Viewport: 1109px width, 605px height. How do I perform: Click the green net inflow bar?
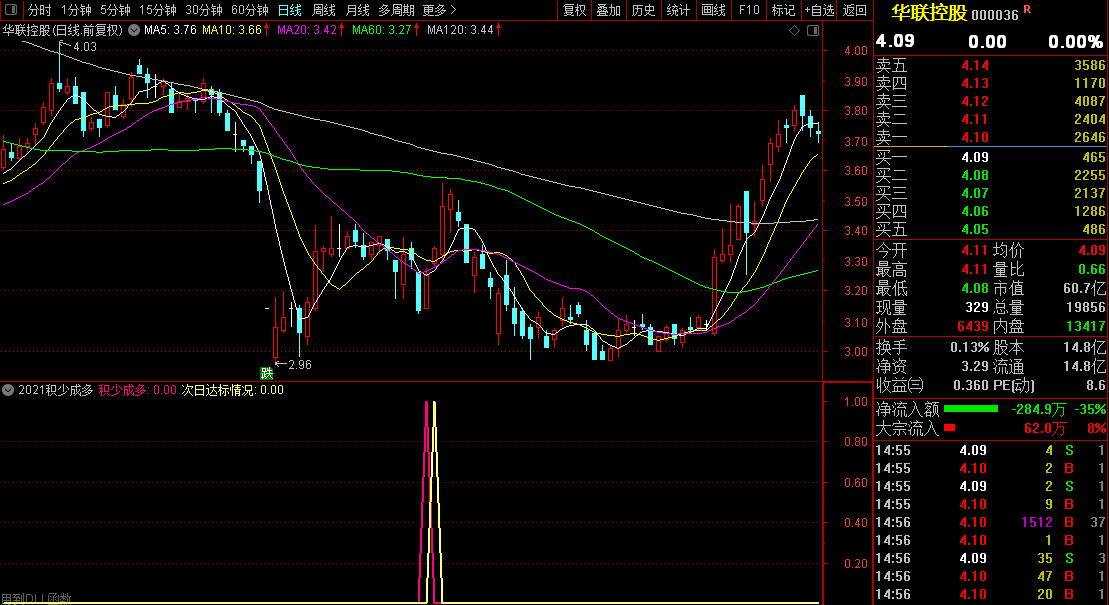[x=970, y=408]
